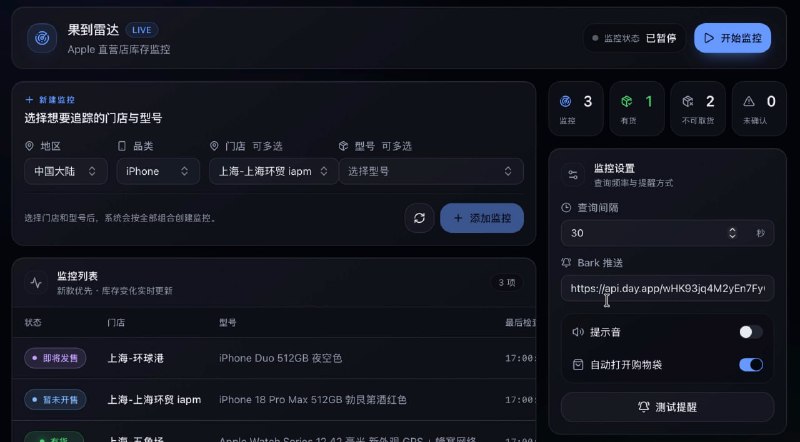Image resolution: width=800 pixels, height=442 pixels.
Task: Click the 查询间隔 stepper arrows
Action: click(732, 233)
